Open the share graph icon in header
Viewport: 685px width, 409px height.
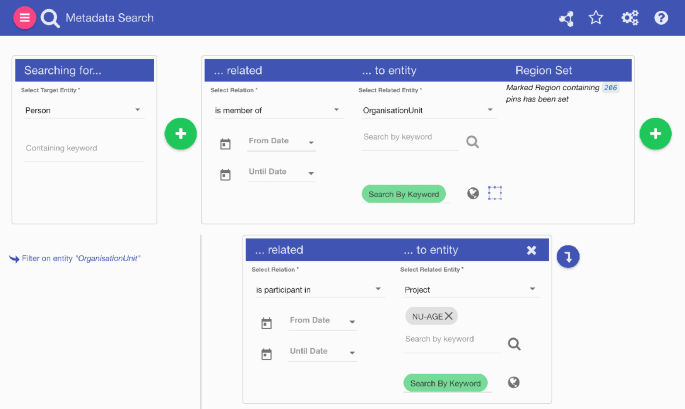tap(566, 18)
